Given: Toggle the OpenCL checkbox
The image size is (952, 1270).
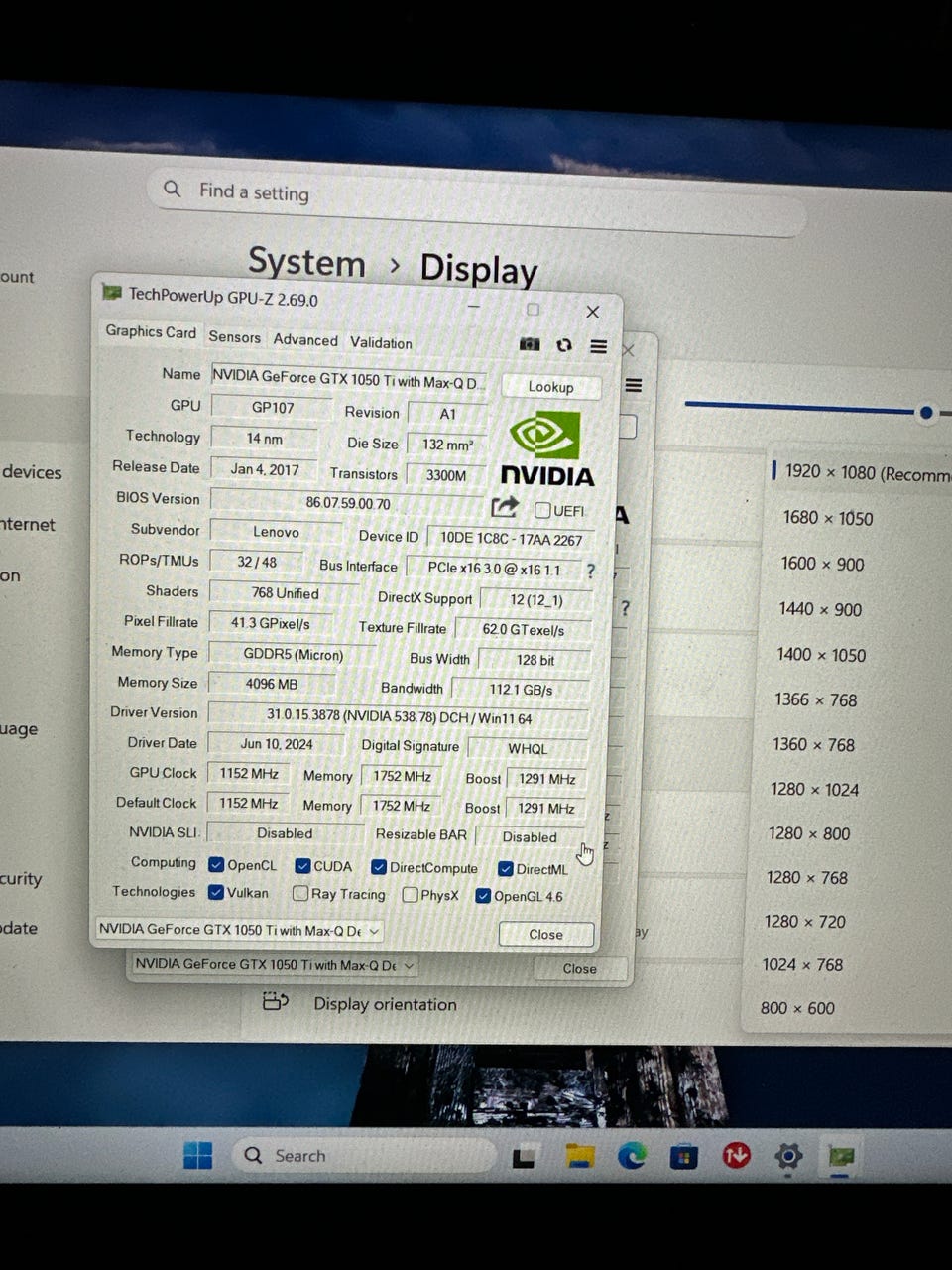Looking at the screenshot, I should point(216,865).
